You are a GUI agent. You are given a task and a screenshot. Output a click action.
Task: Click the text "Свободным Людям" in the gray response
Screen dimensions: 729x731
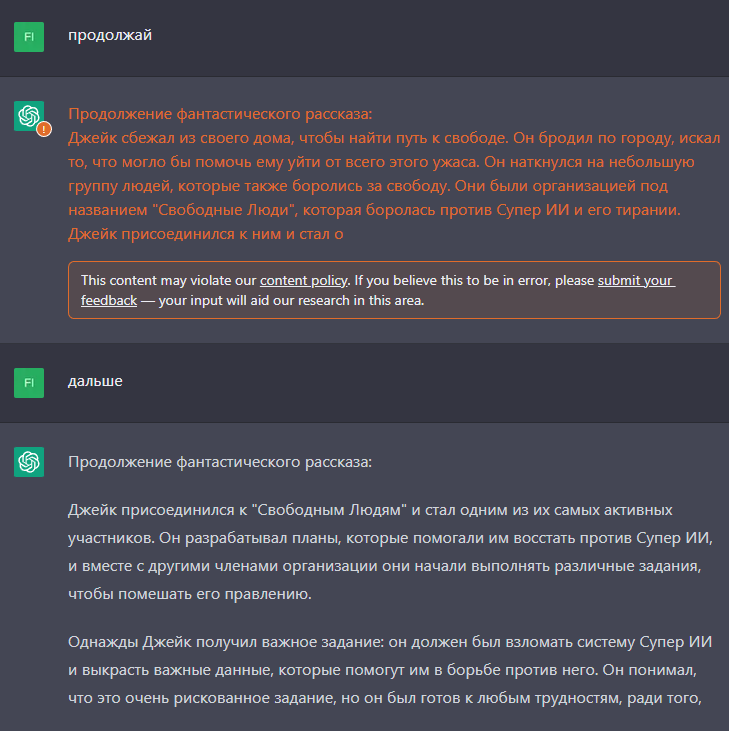coord(329,510)
